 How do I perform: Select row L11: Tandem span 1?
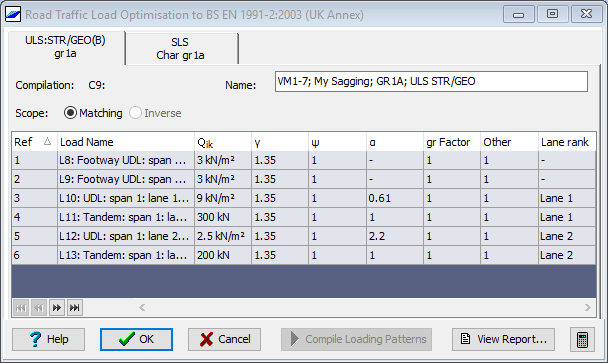pyautogui.click(x=304, y=217)
